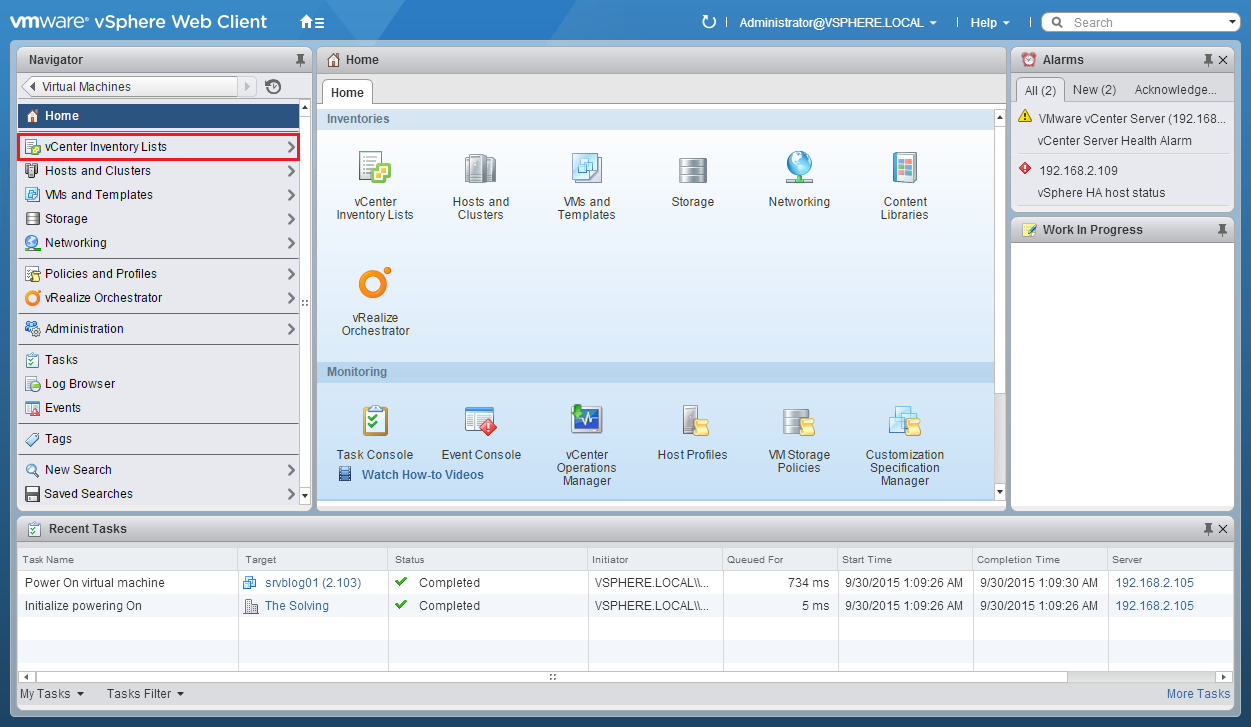Sort tasks by the Task Name column header

pos(128,559)
